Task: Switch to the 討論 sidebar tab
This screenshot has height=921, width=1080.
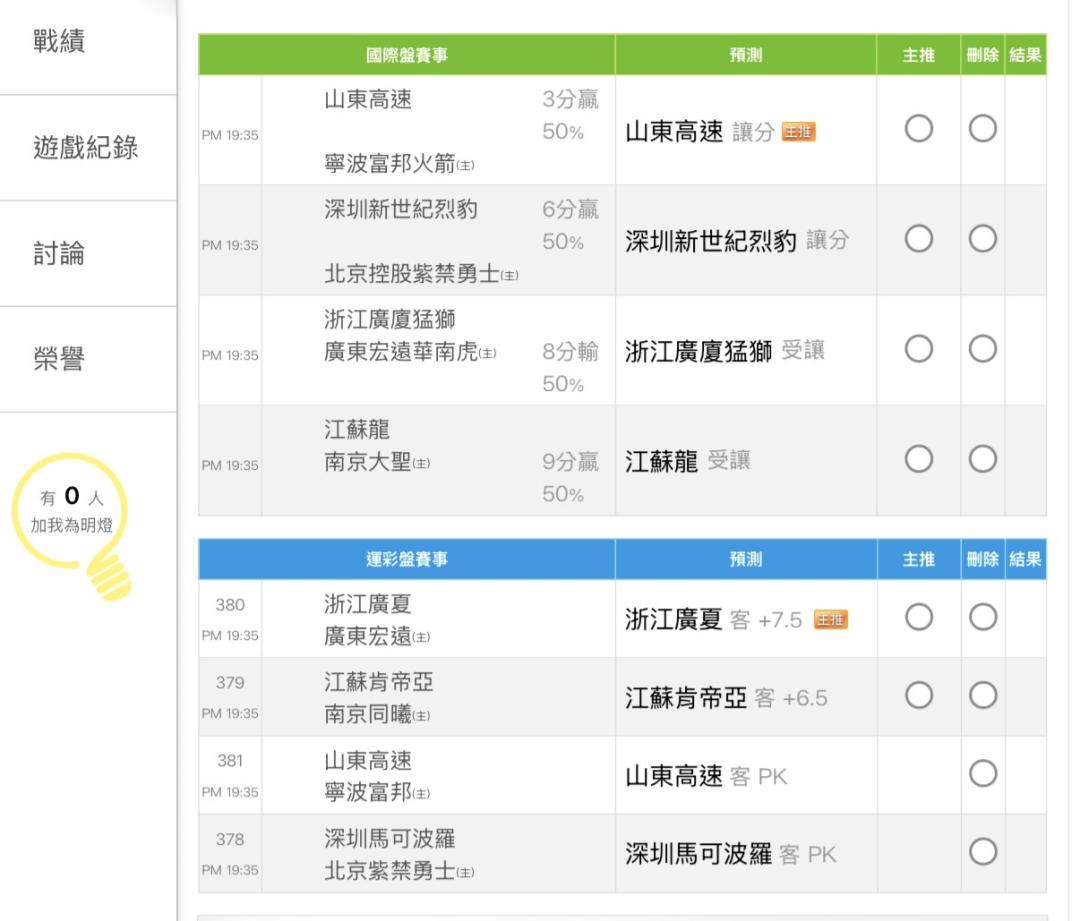Action: [60, 254]
